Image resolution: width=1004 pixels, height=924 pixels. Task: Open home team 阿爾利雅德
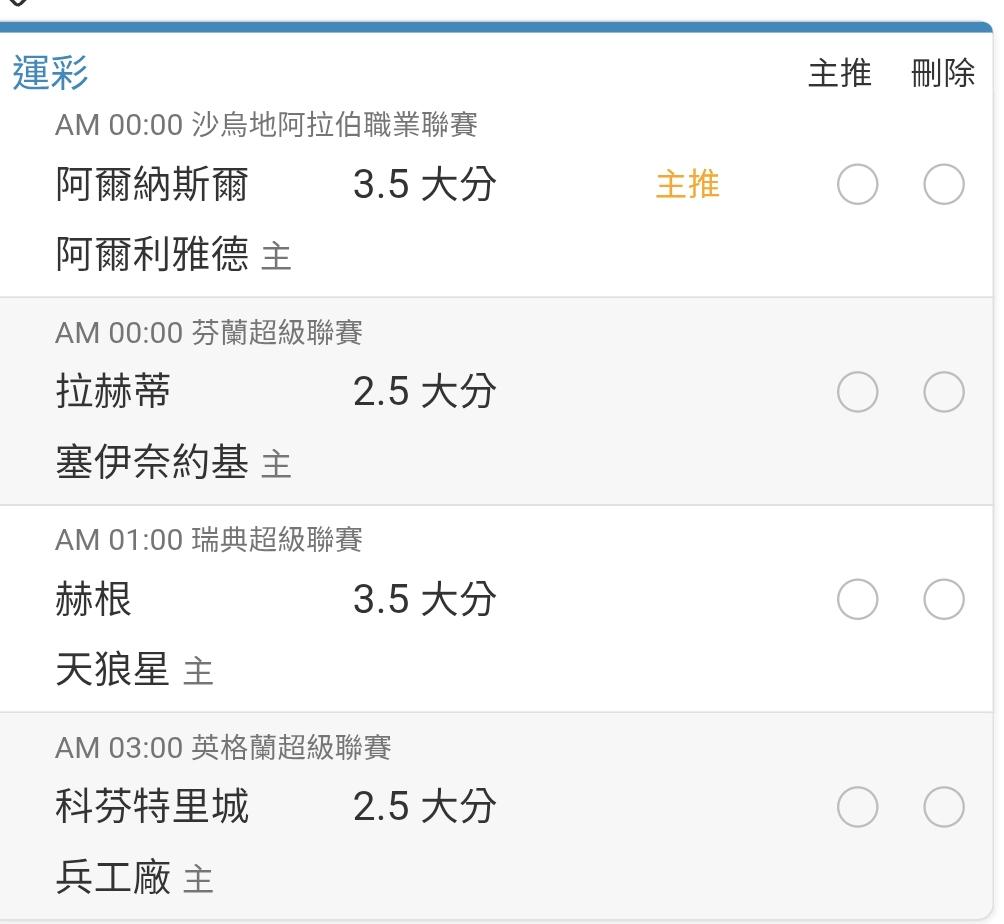point(152,254)
